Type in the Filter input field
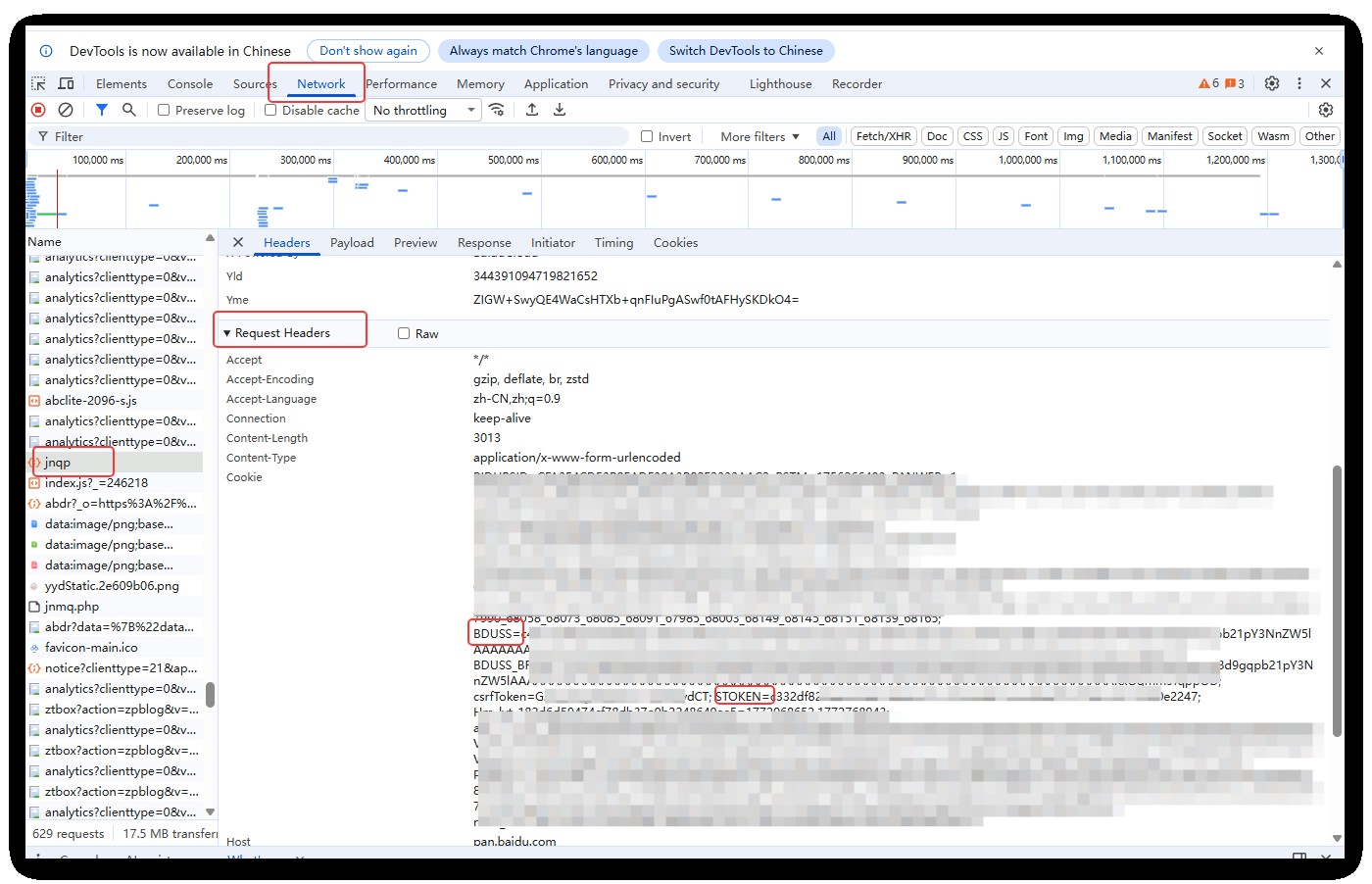Image resolution: width=1372 pixels, height=884 pixels. click(333, 137)
